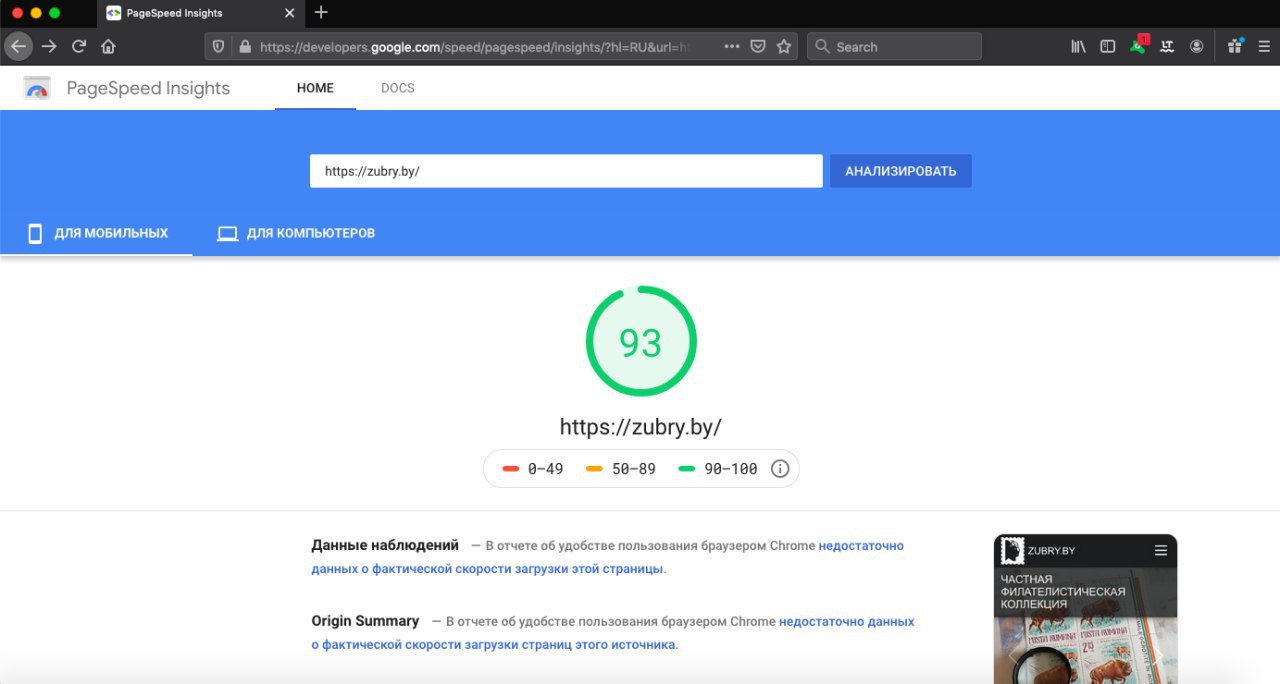Open the LT extension icon
The image size is (1280, 684).
pyautogui.click(x=1167, y=46)
